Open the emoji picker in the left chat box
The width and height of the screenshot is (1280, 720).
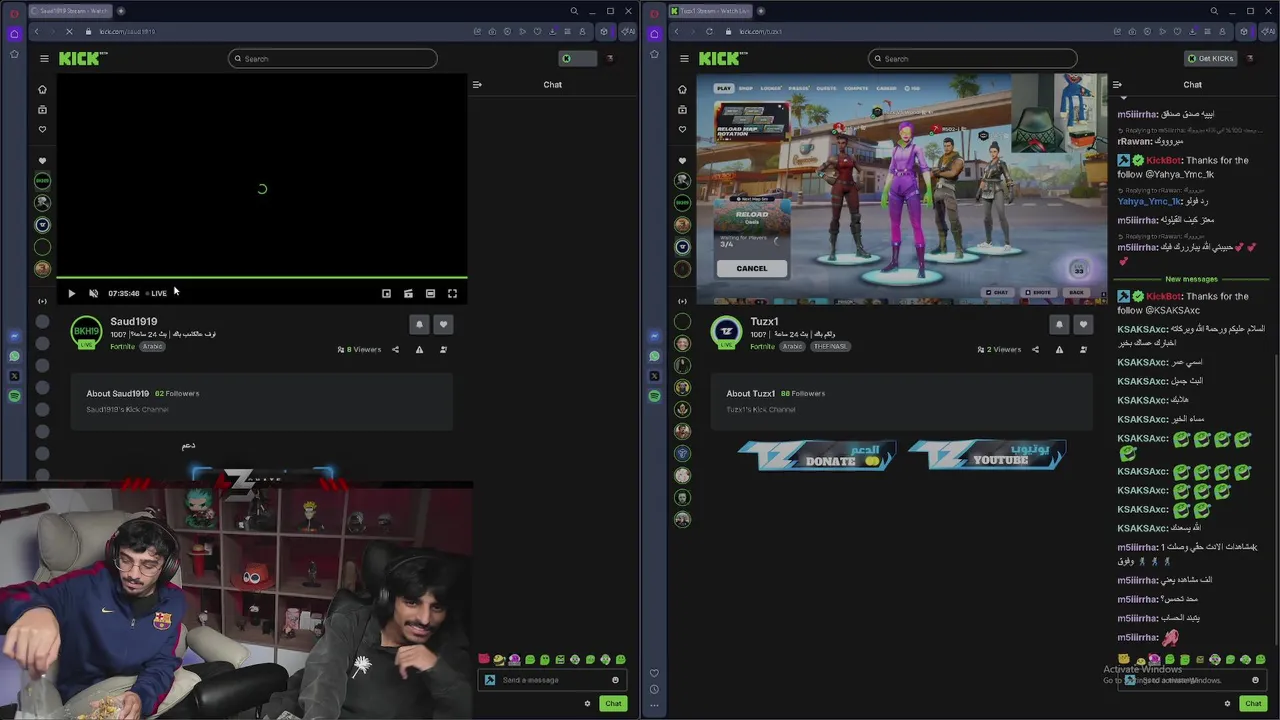tap(615, 680)
